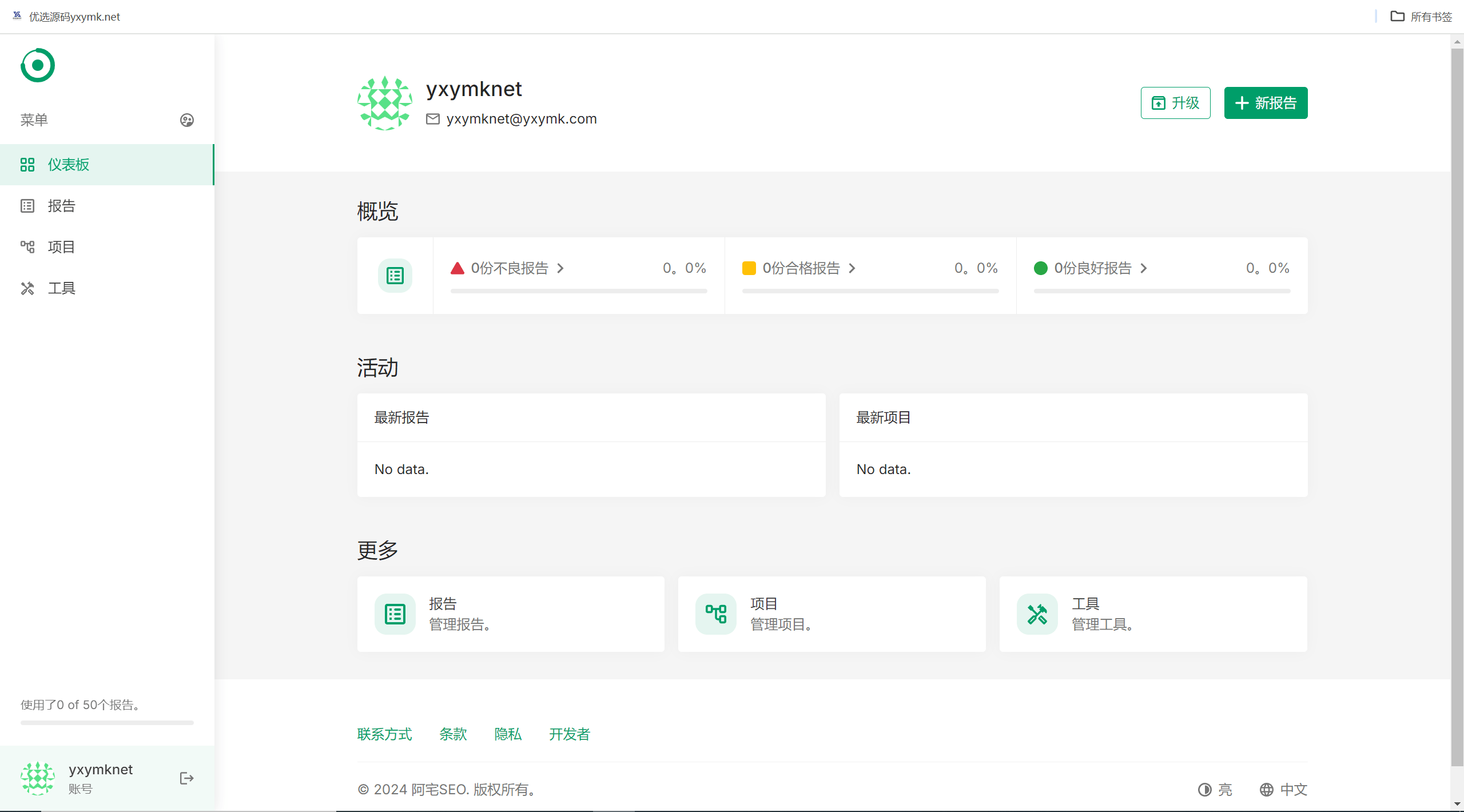1464x812 pixels.
Task: Click the tools icon in 更多 section
Action: pyautogui.click(x=1037, y=614)
